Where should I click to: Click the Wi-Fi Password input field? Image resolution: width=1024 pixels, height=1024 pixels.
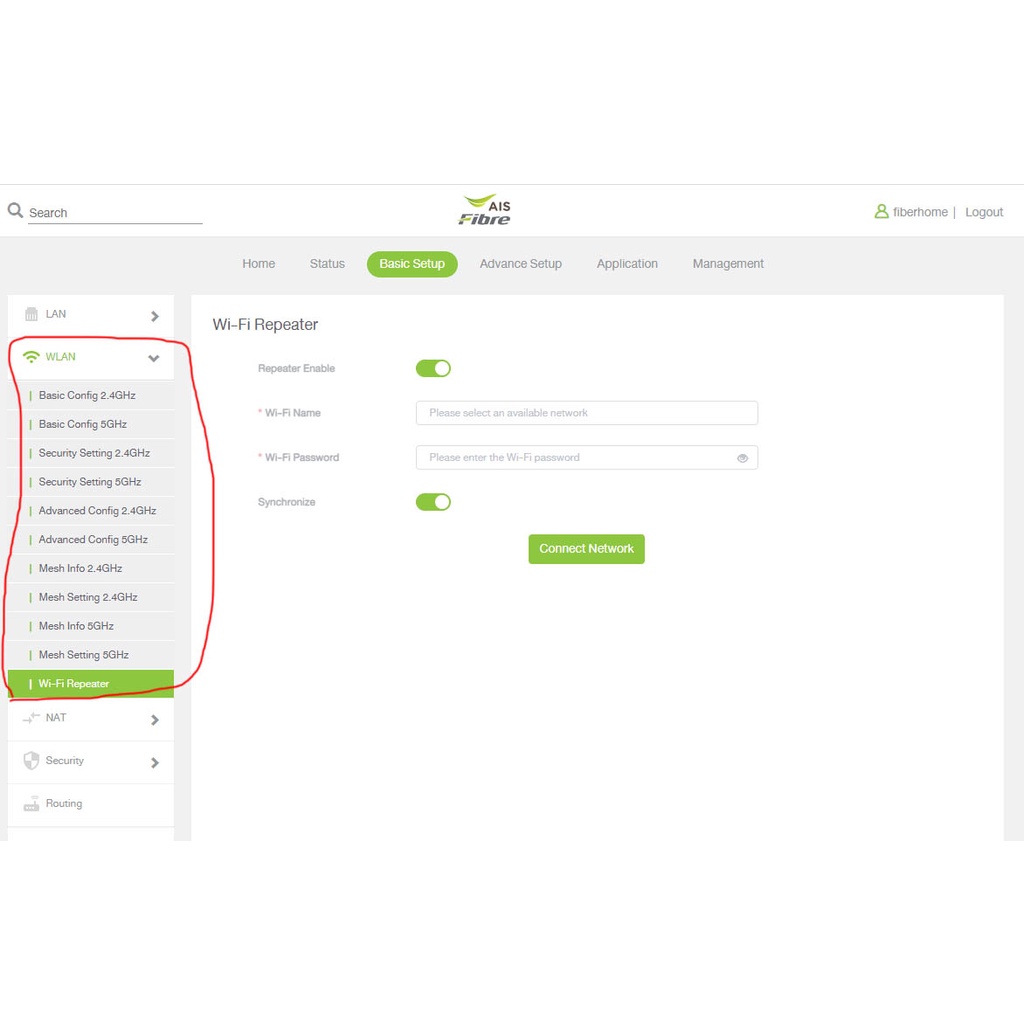[x=575, y=458]
